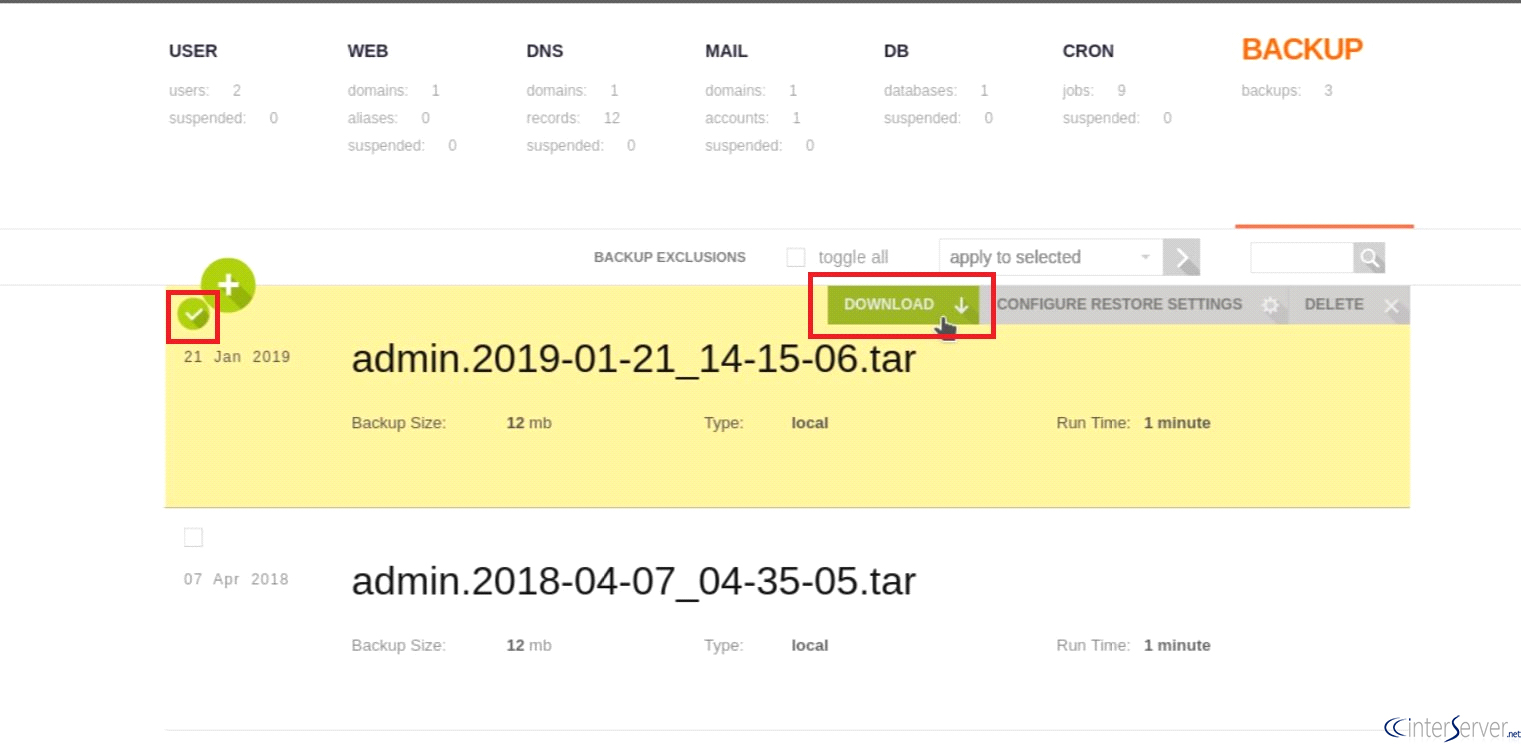Screen dimensions: 1521x744
Task: Tick the toggle all checkbox
Action: pyautogui.click(x=796, y=257)
